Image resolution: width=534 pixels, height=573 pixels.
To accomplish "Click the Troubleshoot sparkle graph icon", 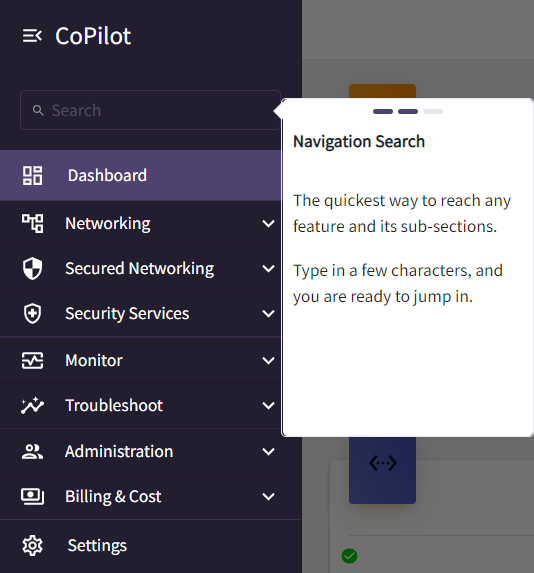I will 33,405.
